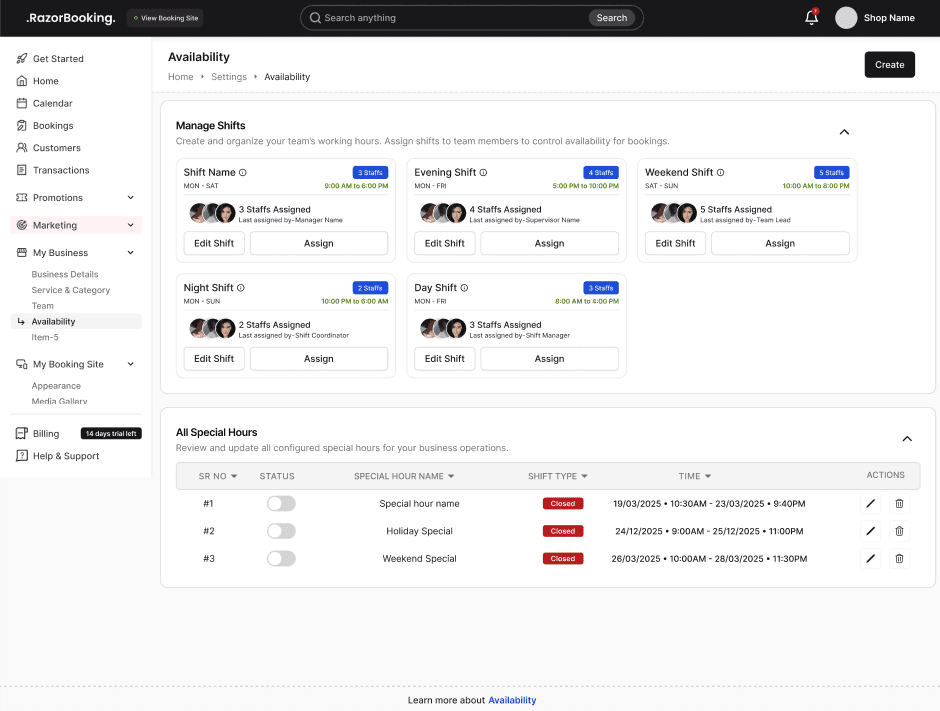Screen dimensions: 940x711
Task: Open the notifications bell
Action: click(x=811, y=17)
